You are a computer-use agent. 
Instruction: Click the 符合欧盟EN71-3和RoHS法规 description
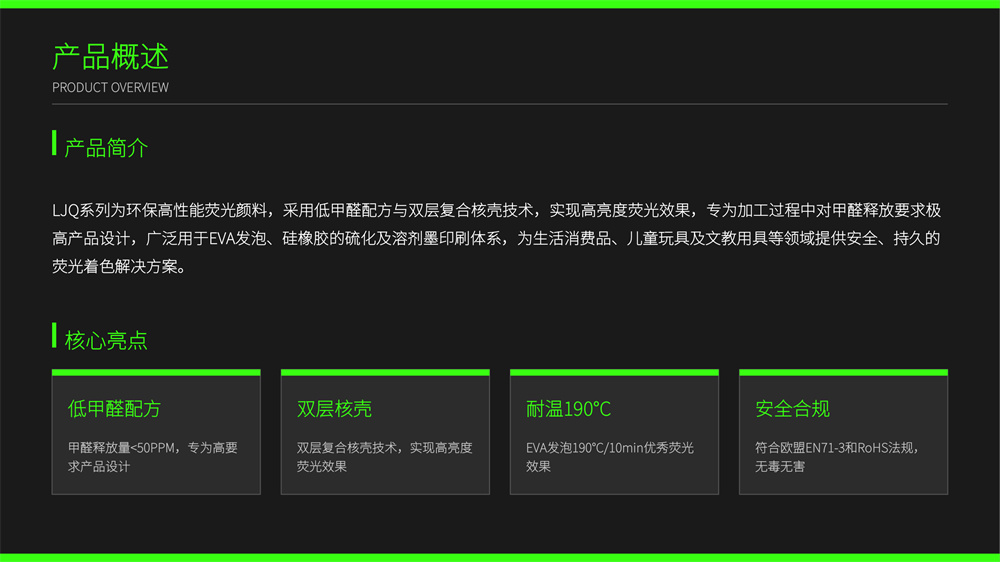click(837, 457)
